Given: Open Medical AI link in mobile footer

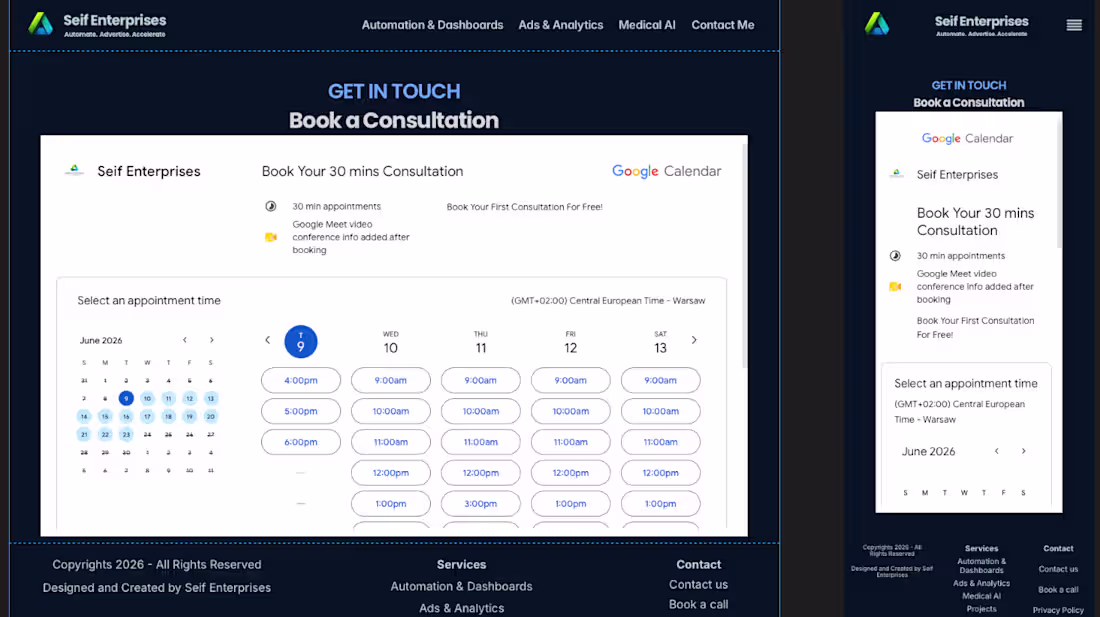Looking at the screenshot, I should pyautogui.click(x=981, y=596).
